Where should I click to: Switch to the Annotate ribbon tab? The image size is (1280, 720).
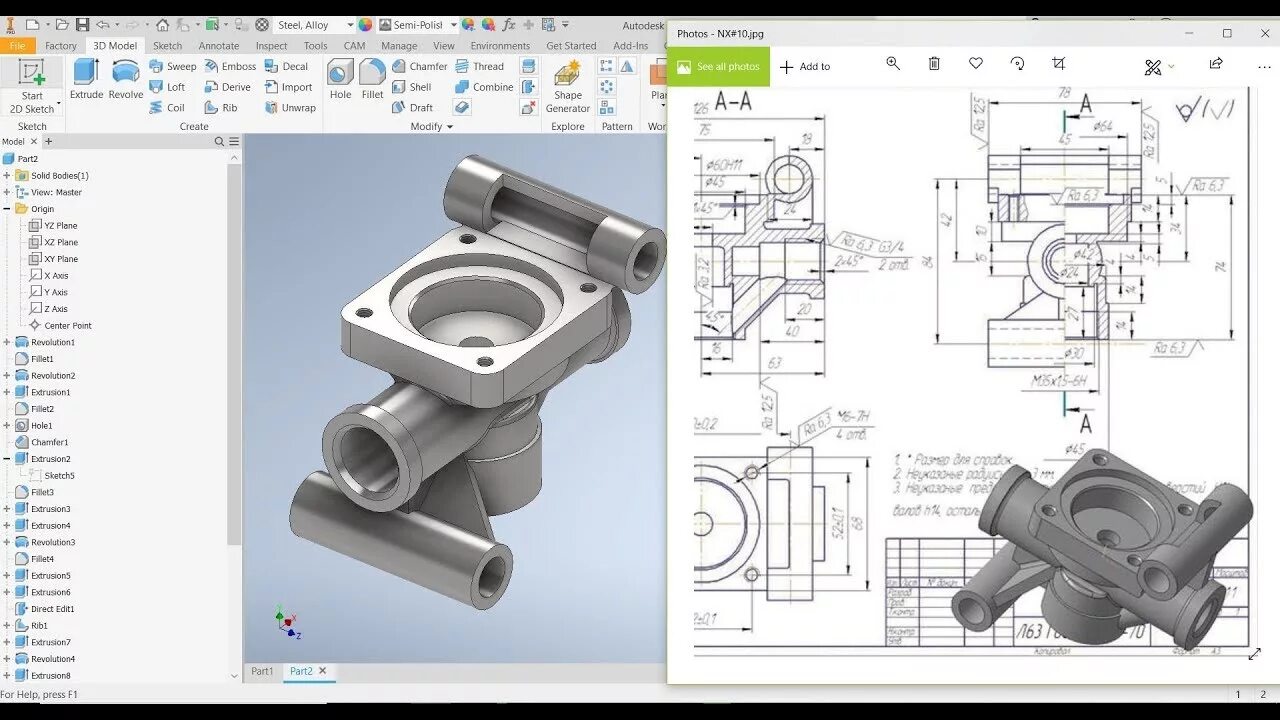click(x=219, y=46)
